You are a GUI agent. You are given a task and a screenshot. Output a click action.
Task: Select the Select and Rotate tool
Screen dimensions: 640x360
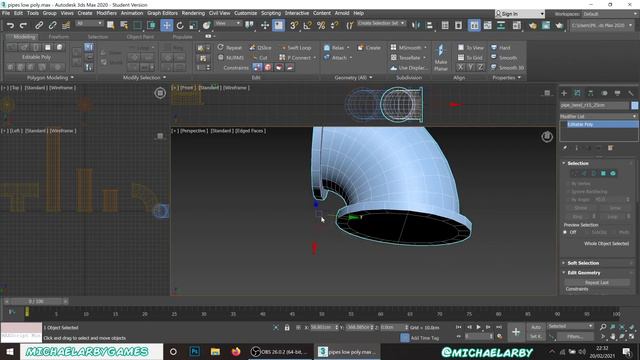coord(180,25)
